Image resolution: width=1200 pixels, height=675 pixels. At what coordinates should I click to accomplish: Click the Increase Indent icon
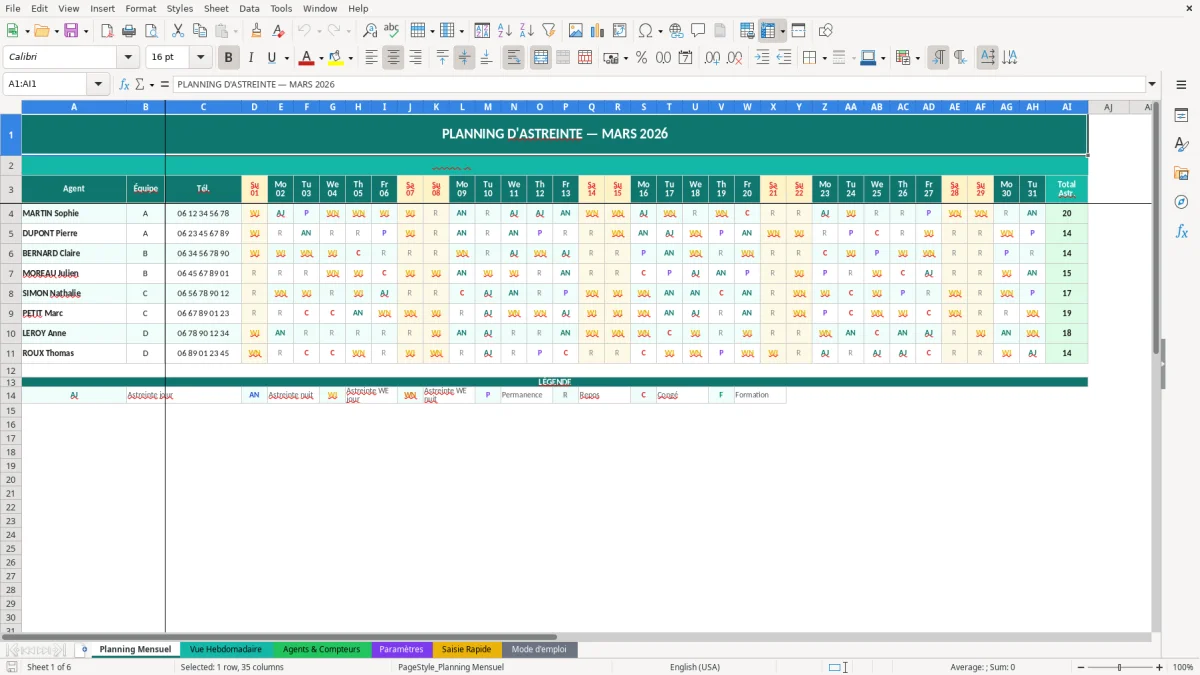pos(762,58)
